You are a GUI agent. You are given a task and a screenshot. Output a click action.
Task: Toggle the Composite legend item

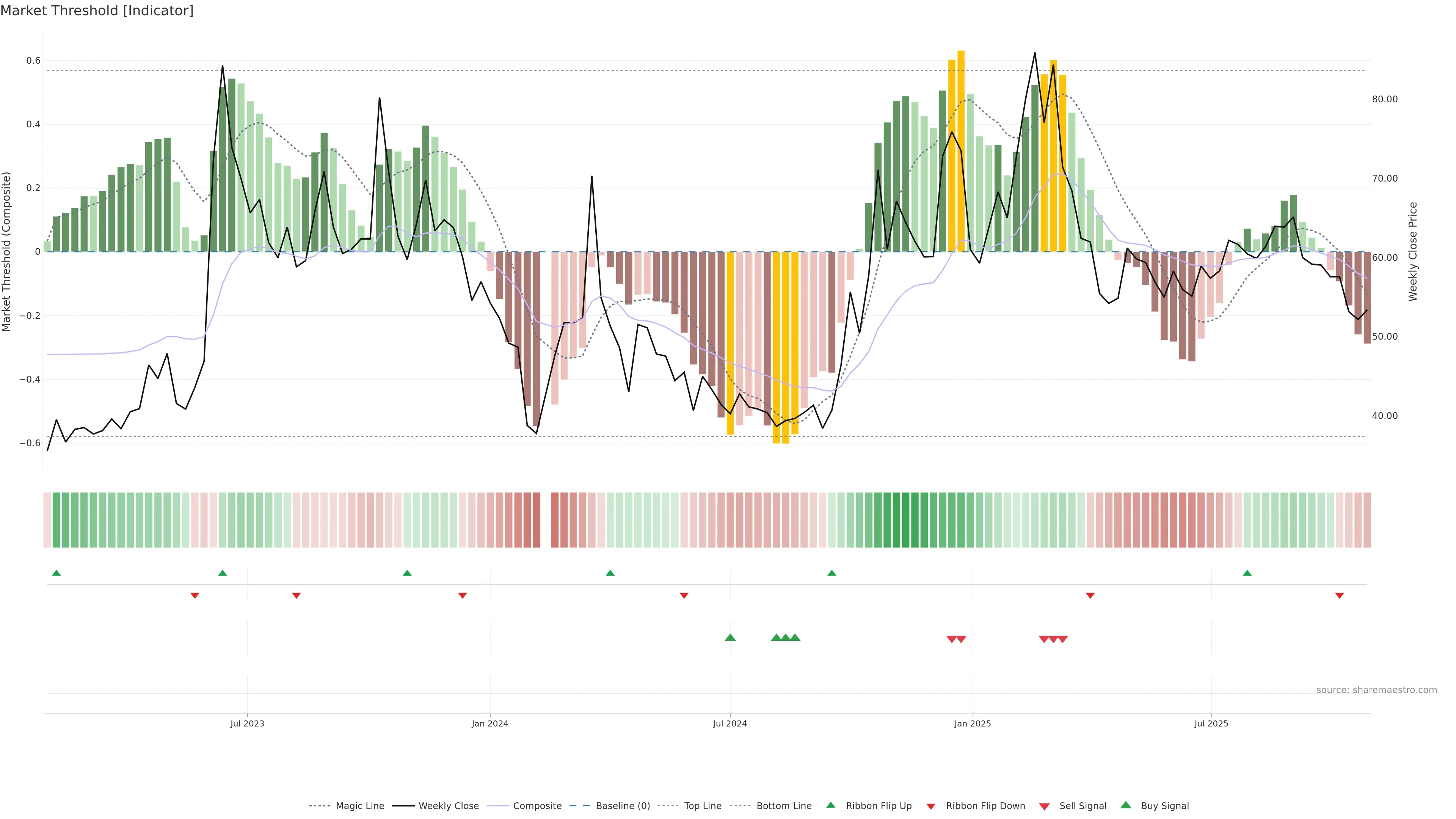coord(537,805)
